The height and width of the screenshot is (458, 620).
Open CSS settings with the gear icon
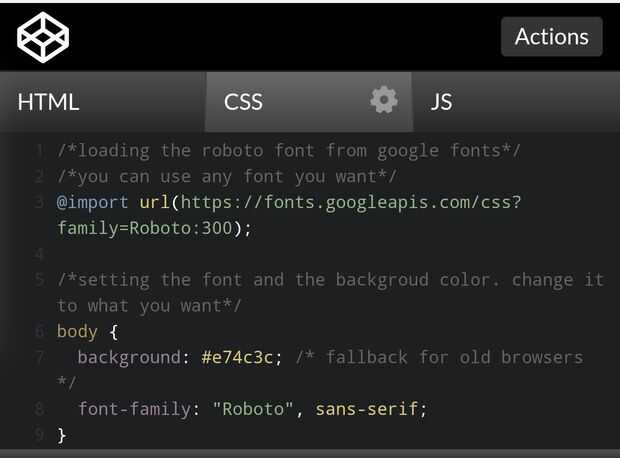coord(384,100)
